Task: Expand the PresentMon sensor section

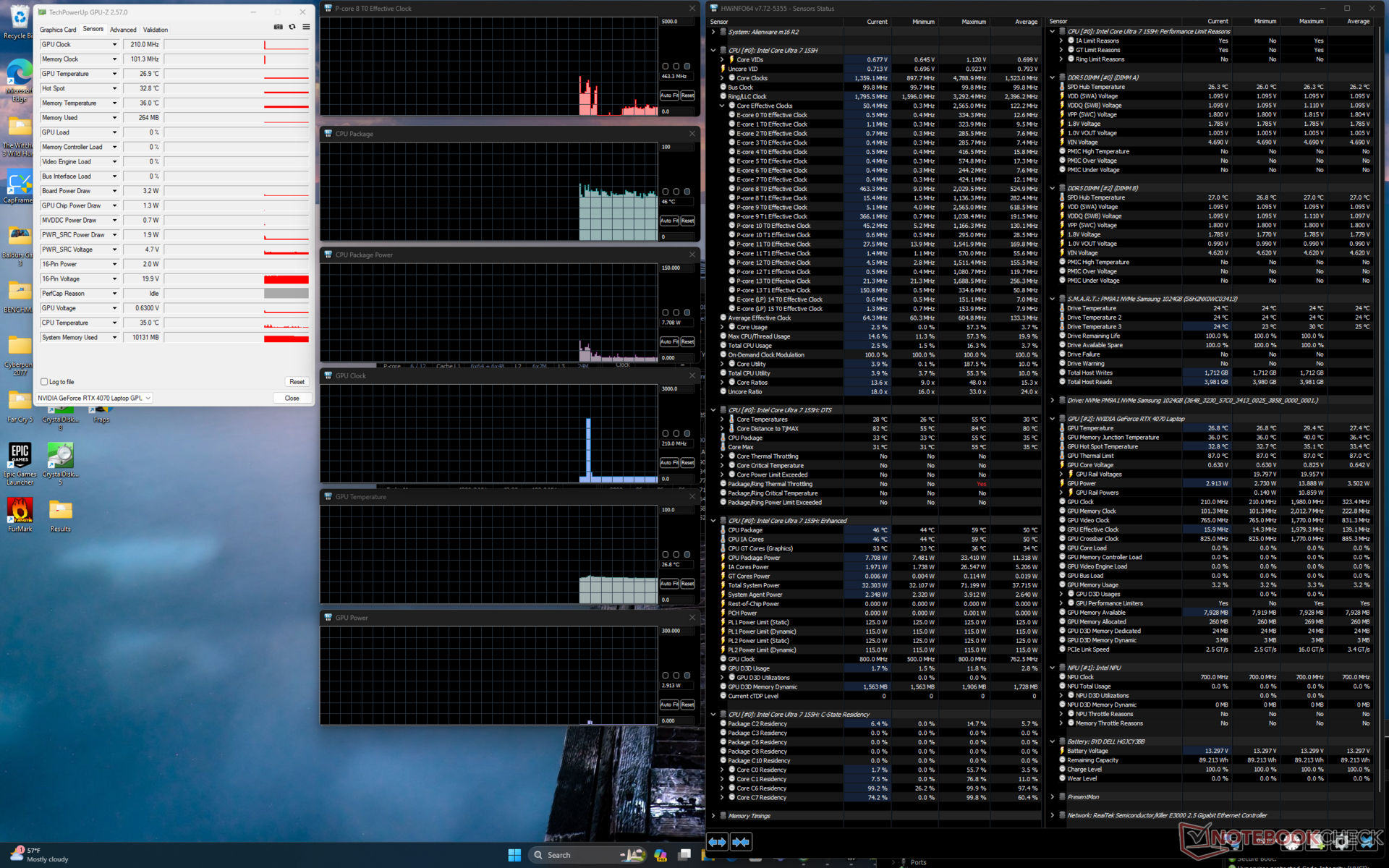Action: [1053, 797]
